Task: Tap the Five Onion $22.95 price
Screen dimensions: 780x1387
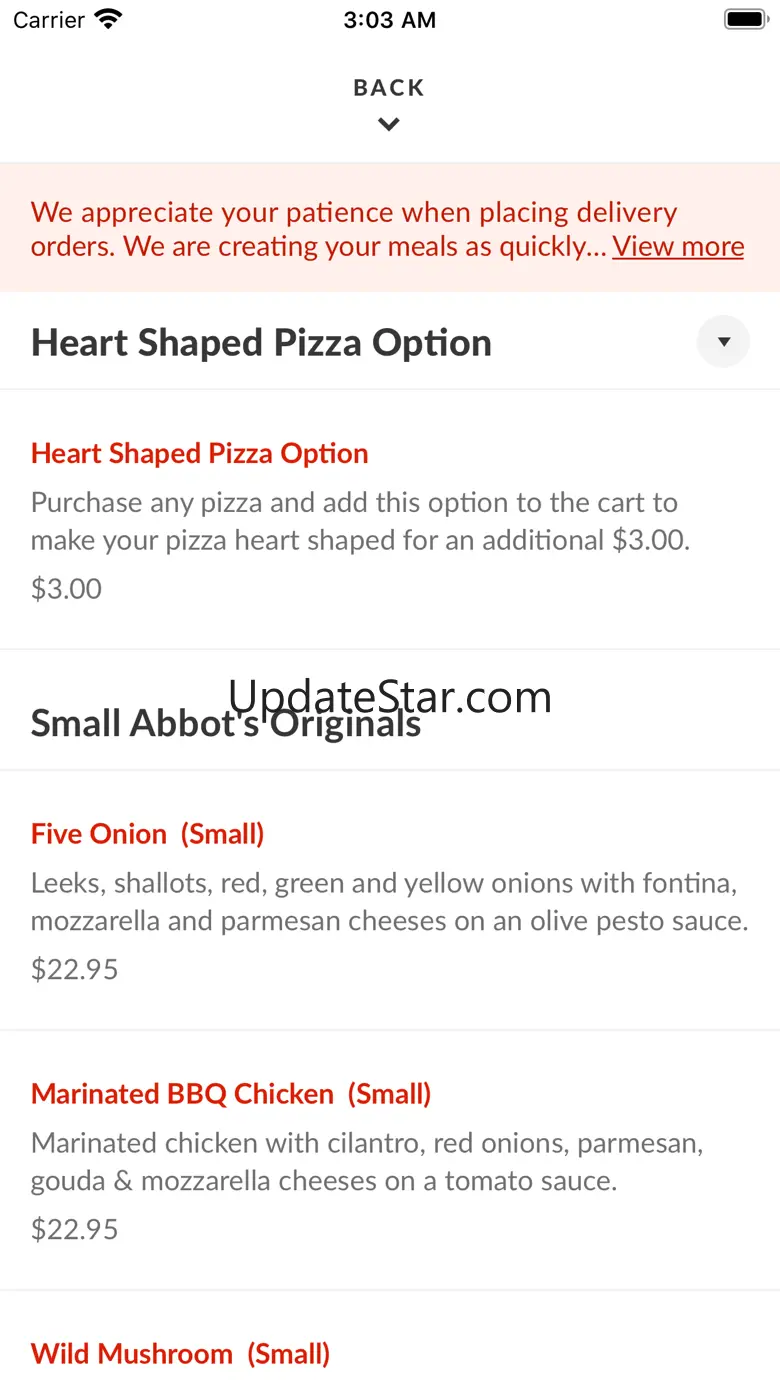Action: coord(75,969)
